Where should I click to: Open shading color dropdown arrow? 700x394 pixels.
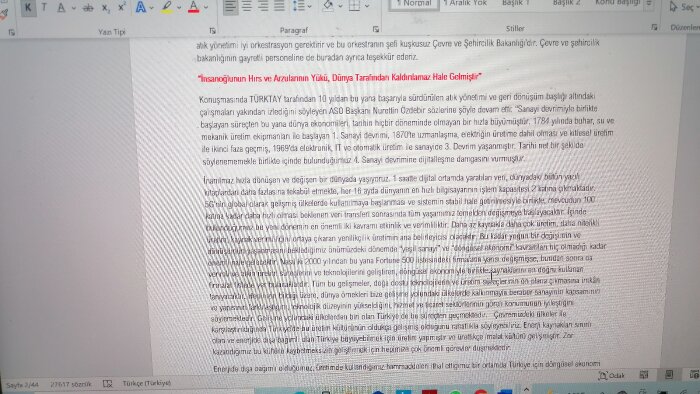[340, 7]
